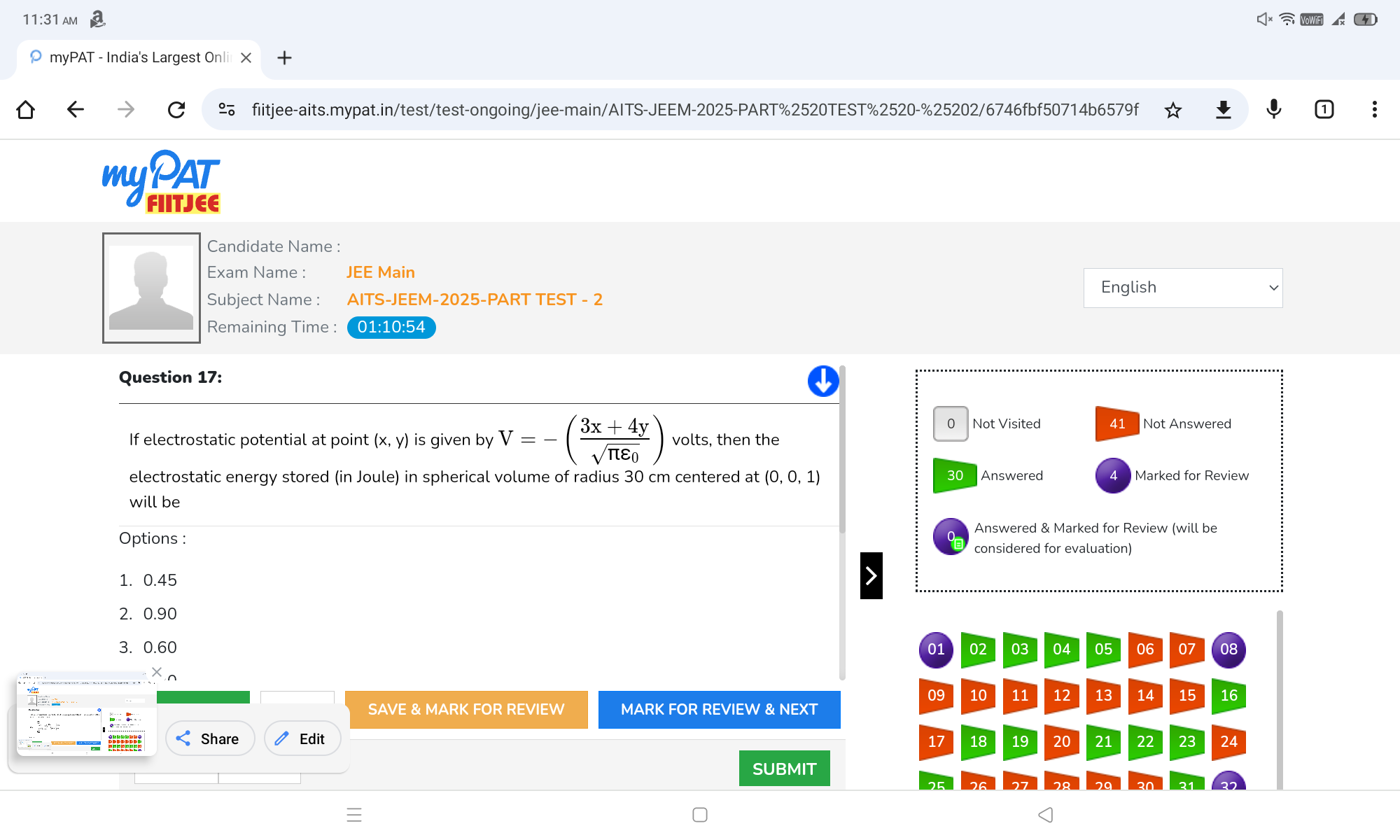Open the browser home page icon
Image resolution: width=1400 pixels, height=840 pixels.
click(x=26, y=109)
